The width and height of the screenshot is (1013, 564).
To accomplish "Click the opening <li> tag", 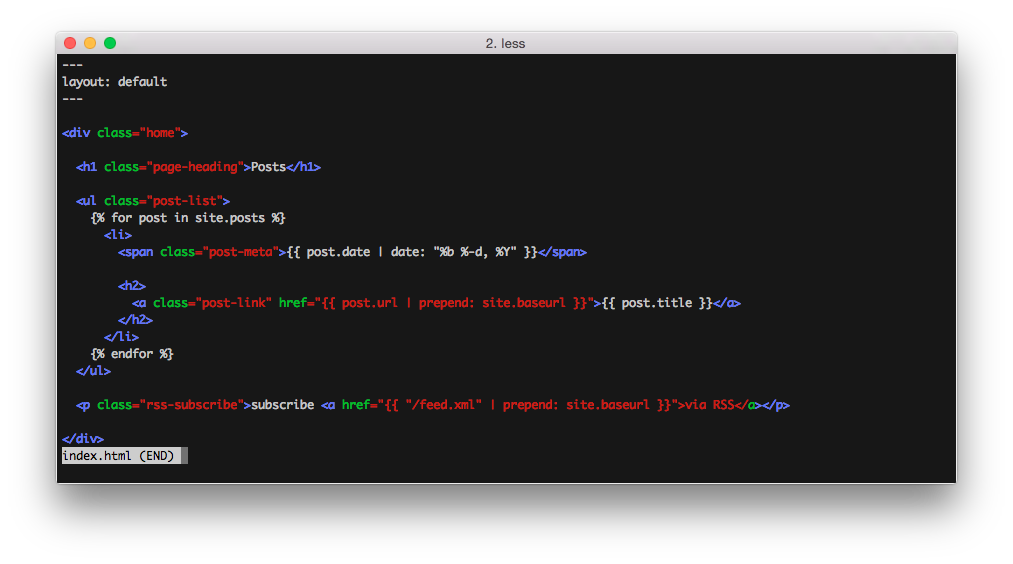I will coord(118,235).
